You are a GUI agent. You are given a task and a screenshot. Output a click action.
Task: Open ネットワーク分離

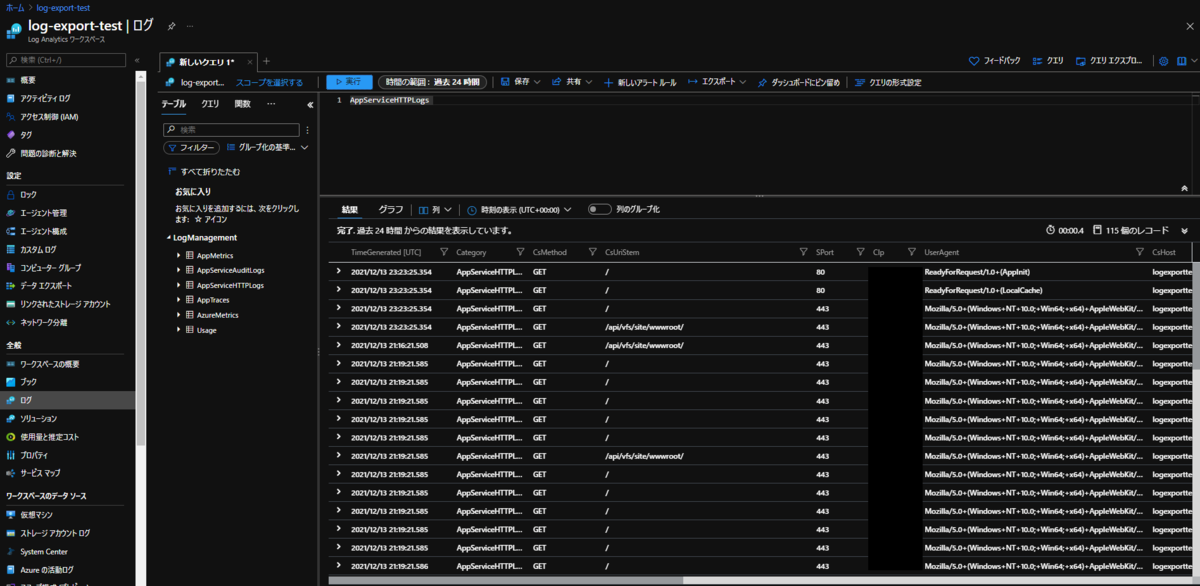point(43,322)
